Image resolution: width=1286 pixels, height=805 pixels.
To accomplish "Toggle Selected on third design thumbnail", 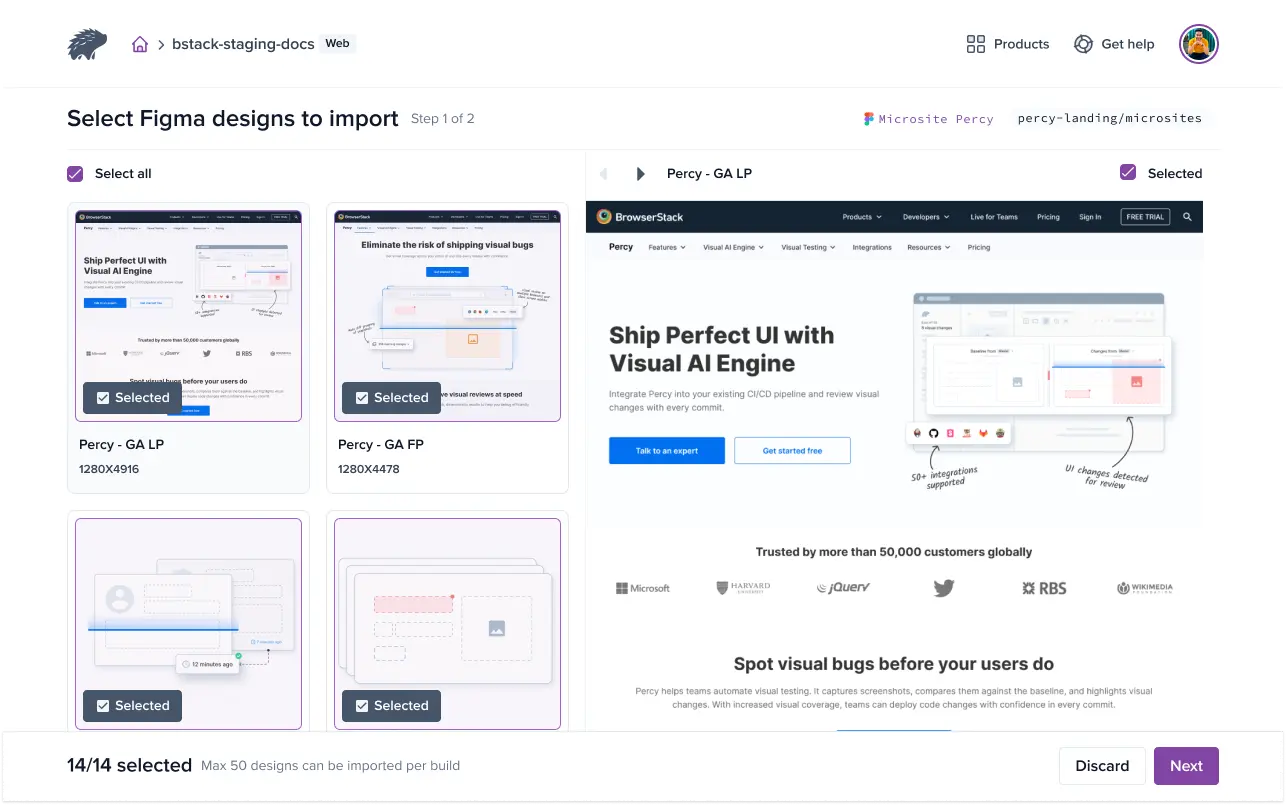I will (x=132, y=706).
